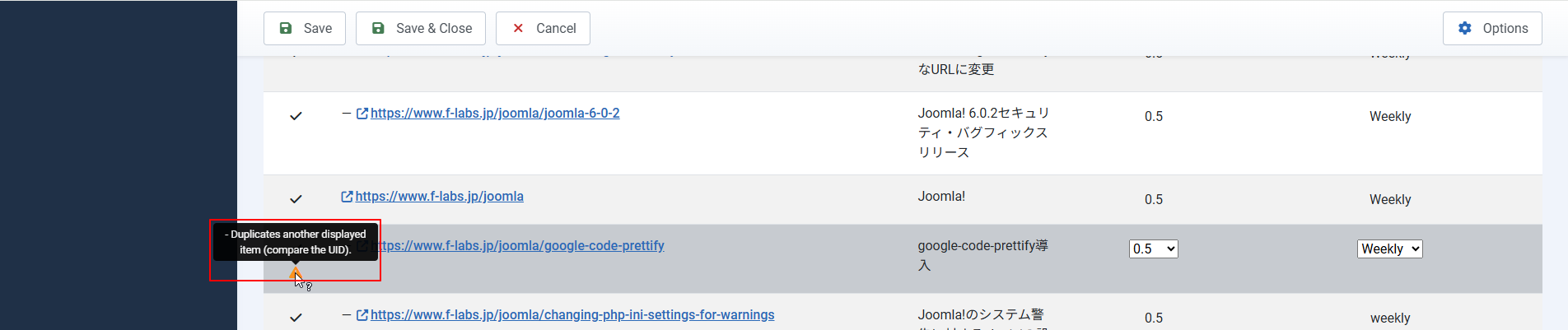Open the Options button in toolbar
The height and width of the screenshot is (330, 1568).
point(1492,28)
